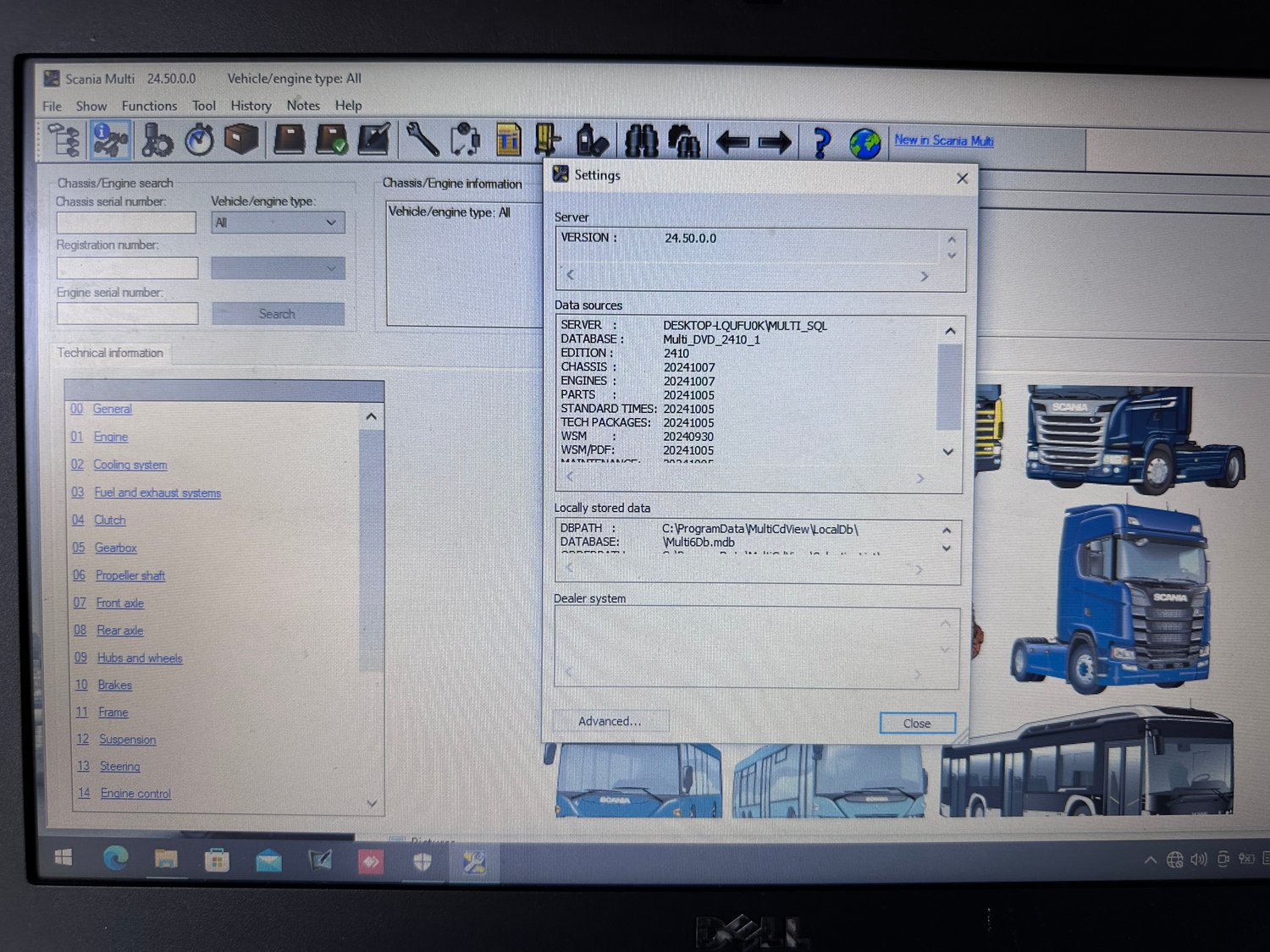
Task: Click the Scania Multi taskbar icon
Action: [473, 862]
